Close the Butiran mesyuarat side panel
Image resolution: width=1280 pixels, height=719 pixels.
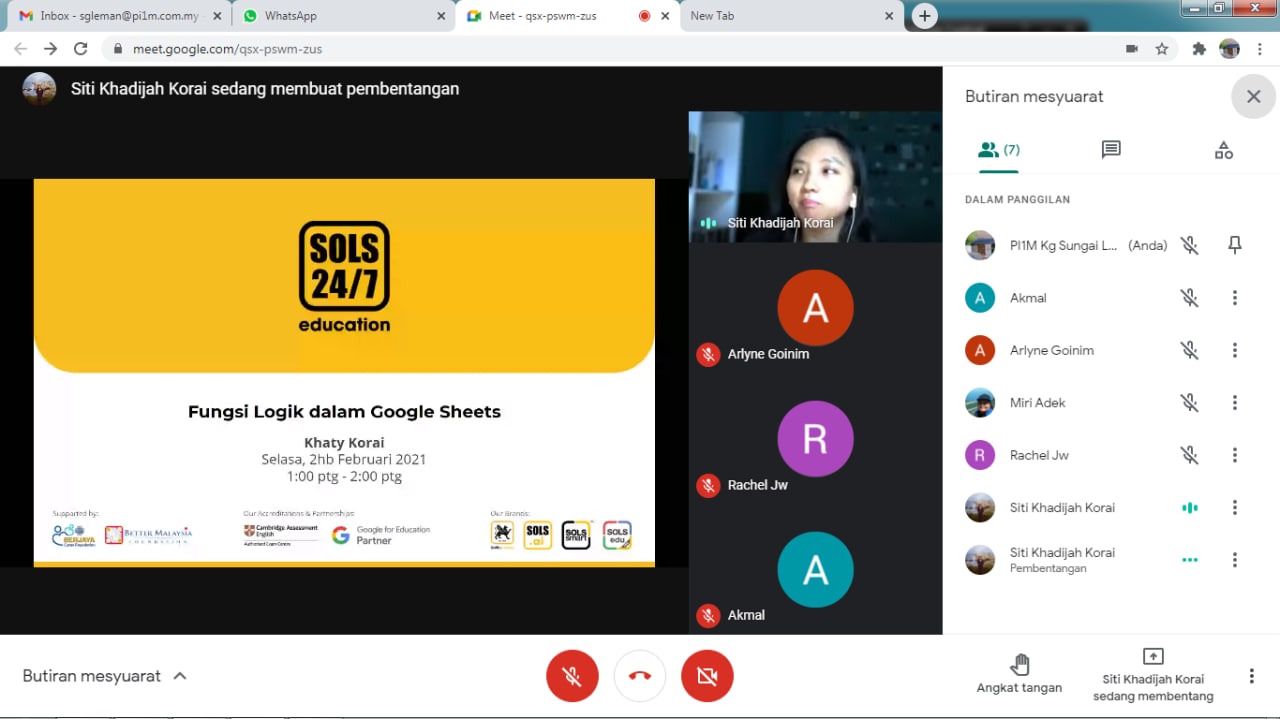pyautogui.click(x=1253, y=97)
